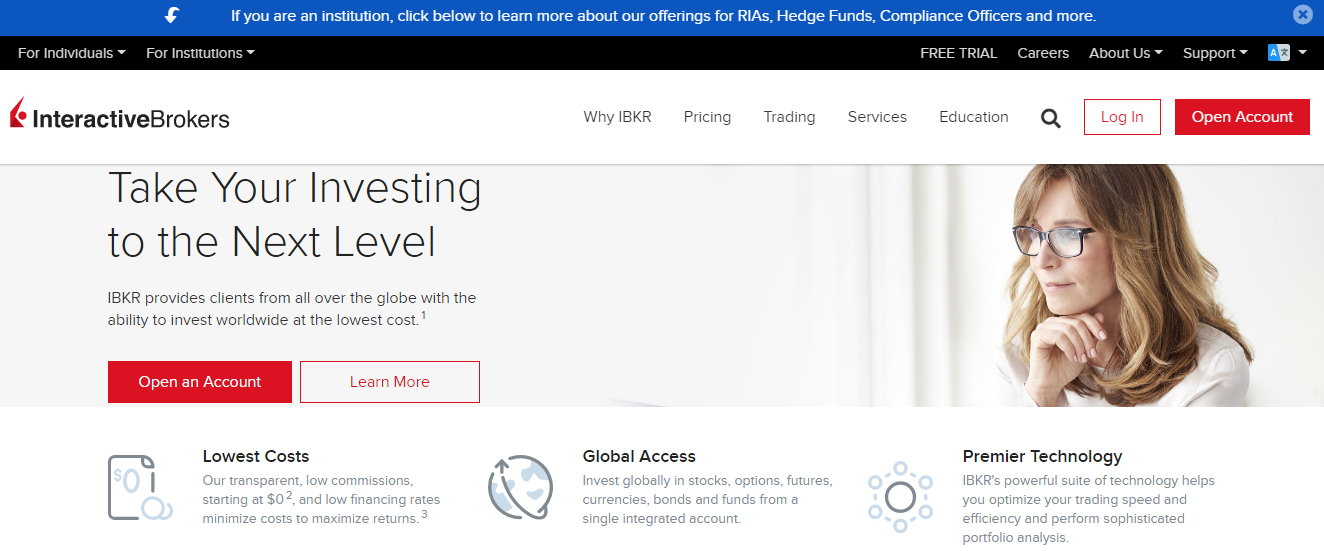The image size is (1324, 551).
Task: Close the blue institution banner
Action: pyautogui.click(x=1302, y=15)
